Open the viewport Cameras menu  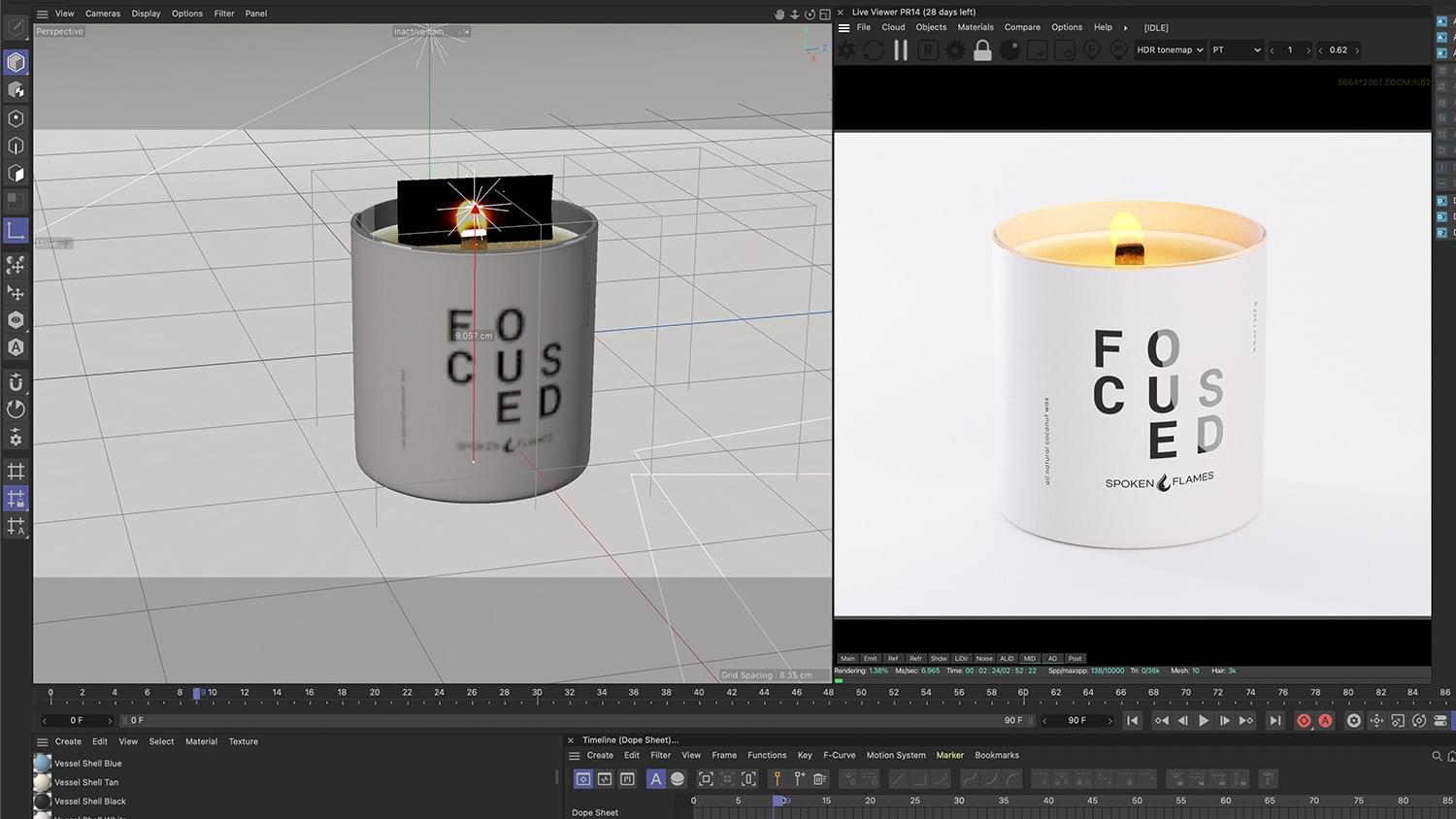(x=103, y=14)
